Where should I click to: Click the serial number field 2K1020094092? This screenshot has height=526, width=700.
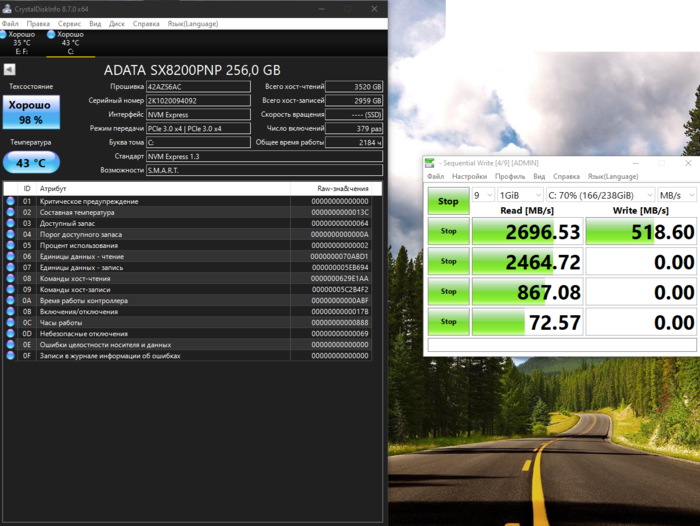[198, 100]
